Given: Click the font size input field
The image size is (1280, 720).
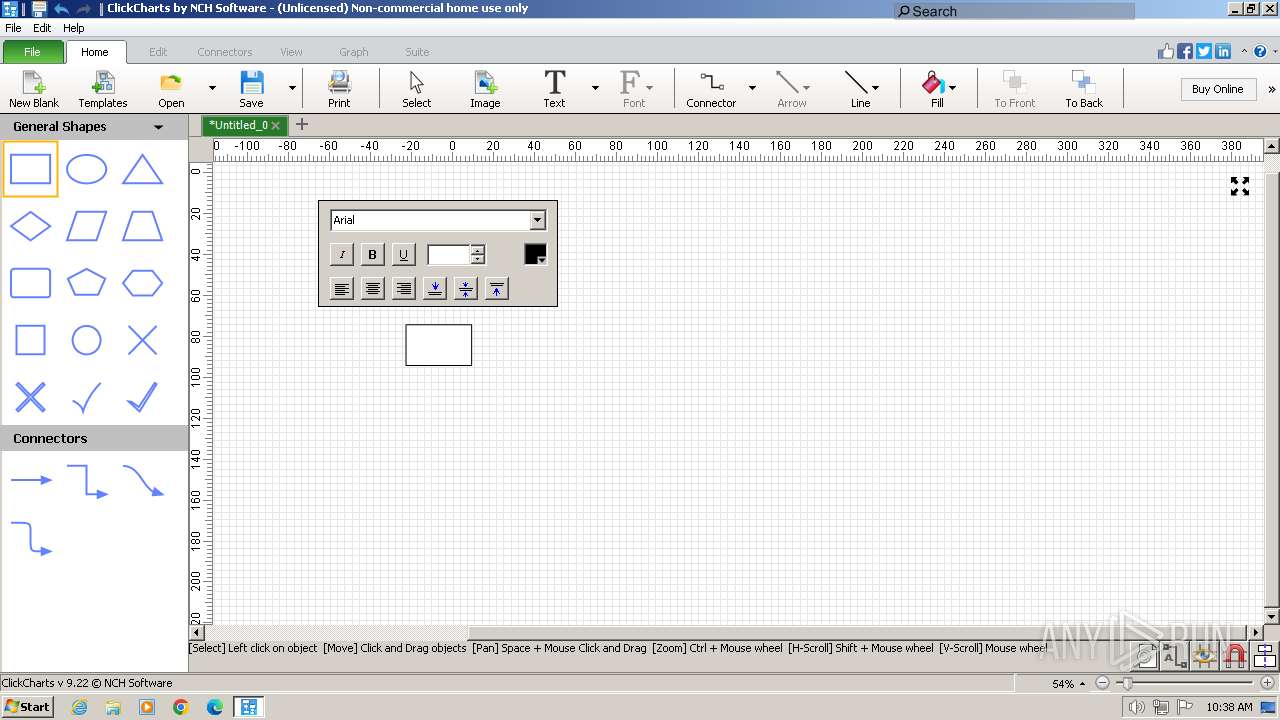Looking at the screenshot, I should tap(449, 255).
